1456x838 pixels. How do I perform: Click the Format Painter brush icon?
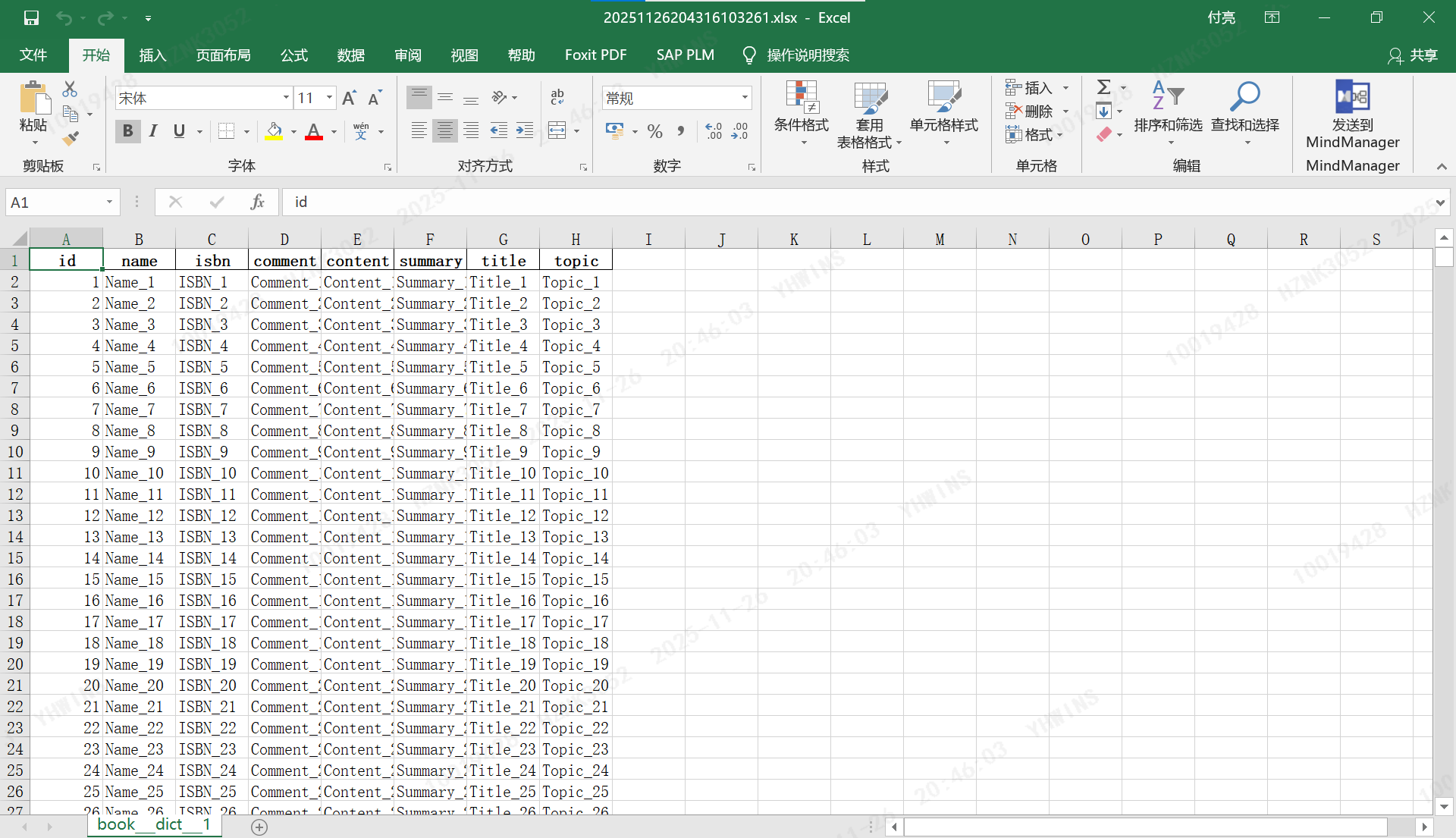[x=71, y=139]
